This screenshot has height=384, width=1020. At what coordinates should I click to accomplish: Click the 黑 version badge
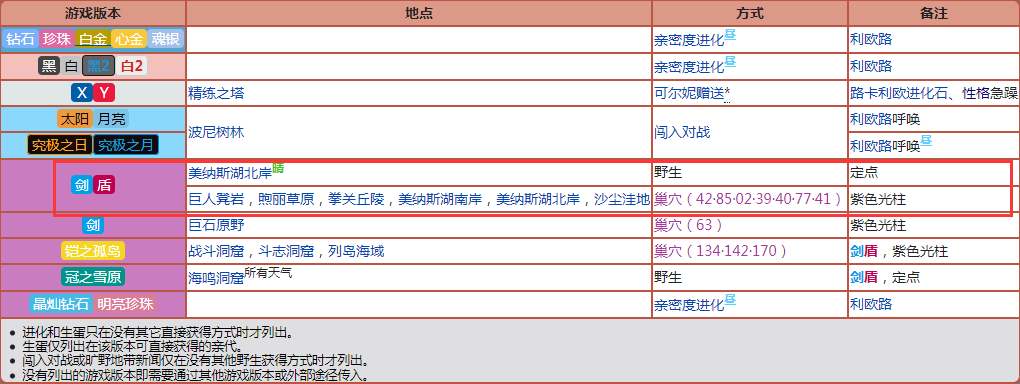click(x=49, y=66)
